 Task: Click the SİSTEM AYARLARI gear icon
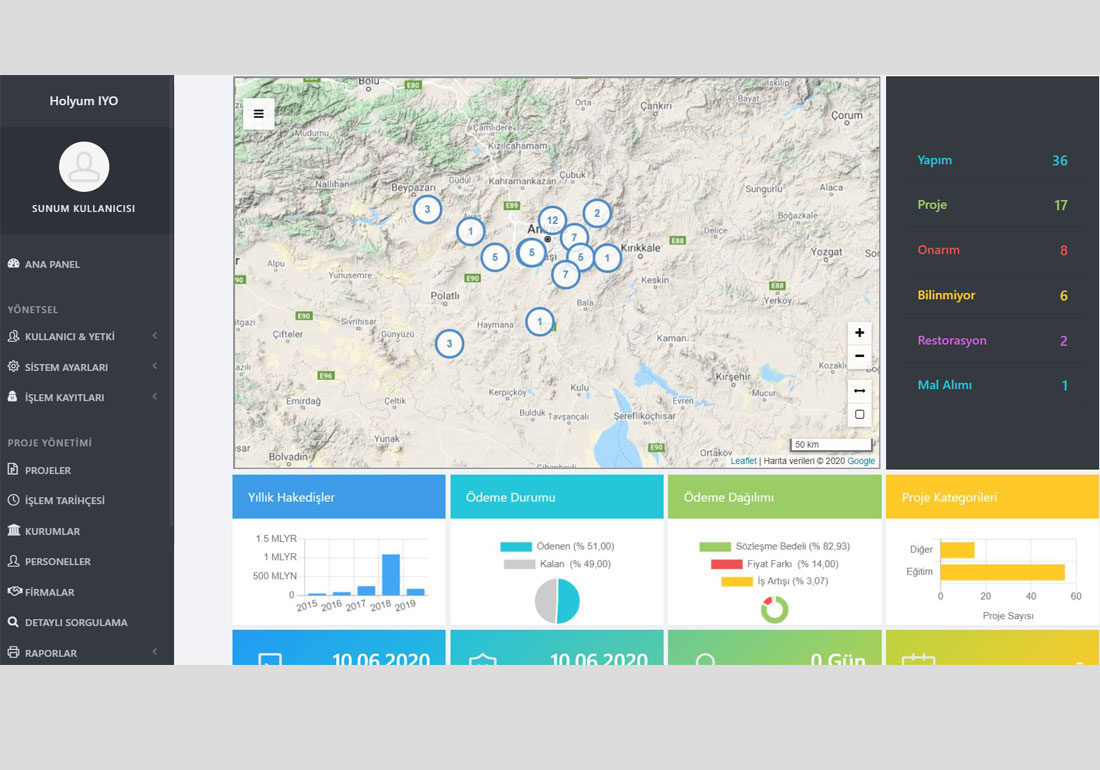pos(13,366)
